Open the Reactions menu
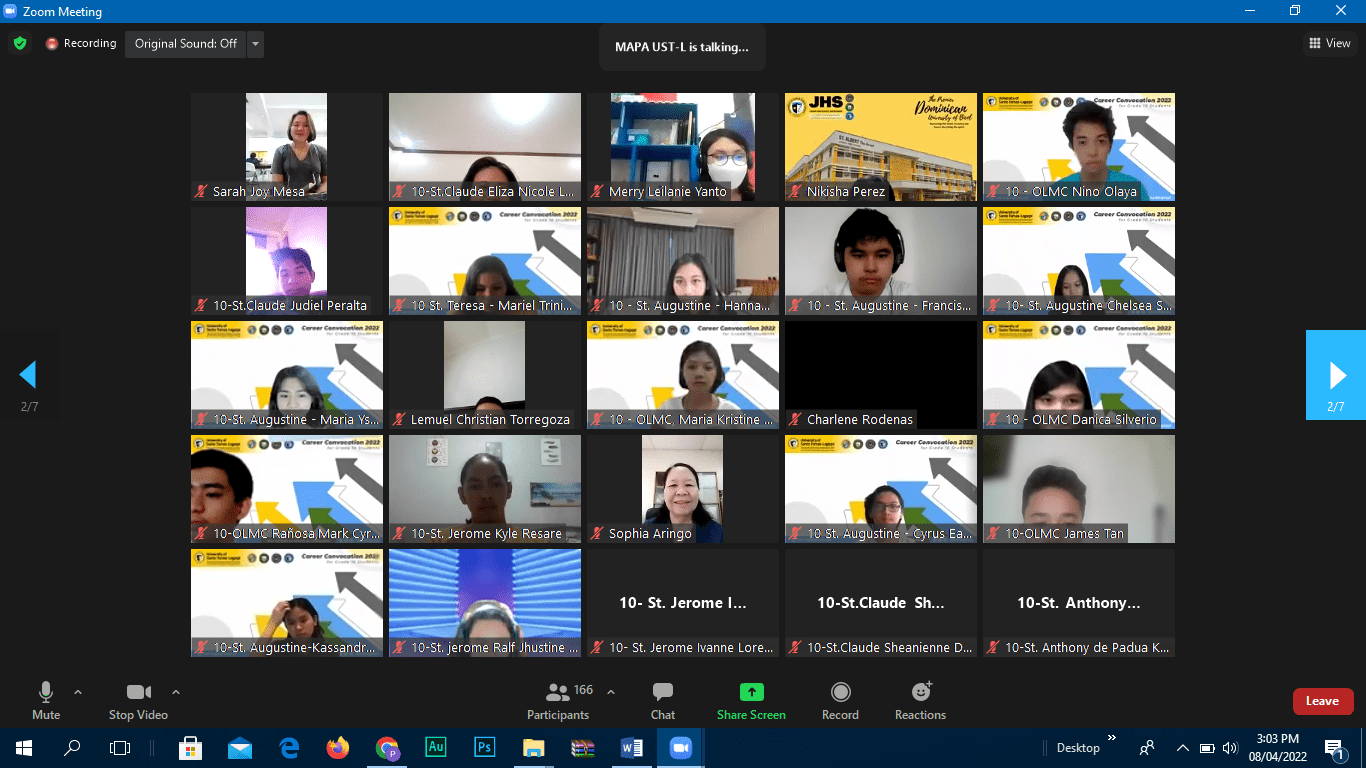The image size is (1366, 768). pyautogui.click(x=920, y=701)
